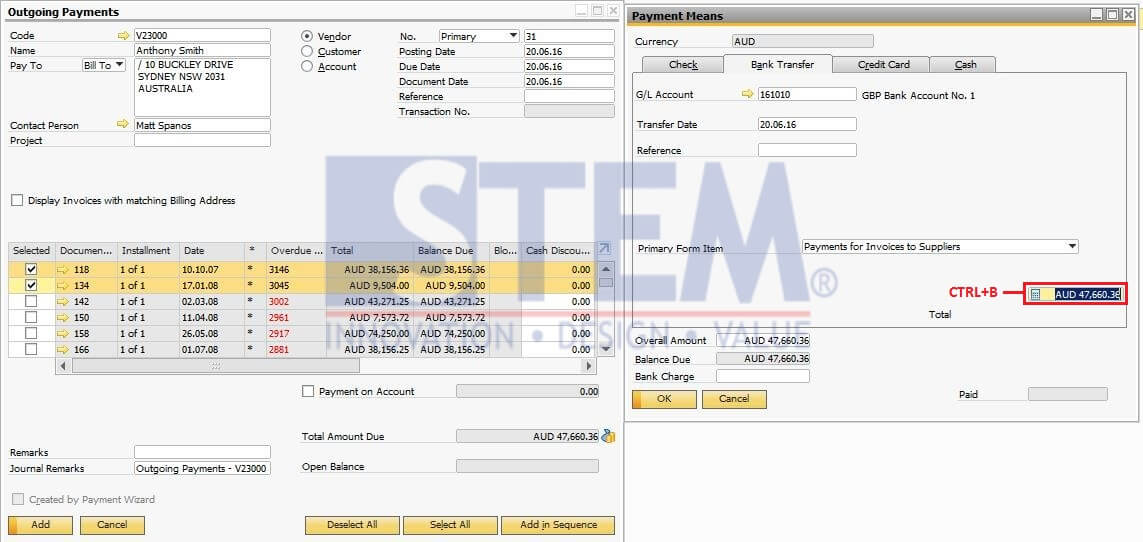1143x542 pixels.
Task: Check the Selected box for document 142
Action: pos(31,302)
